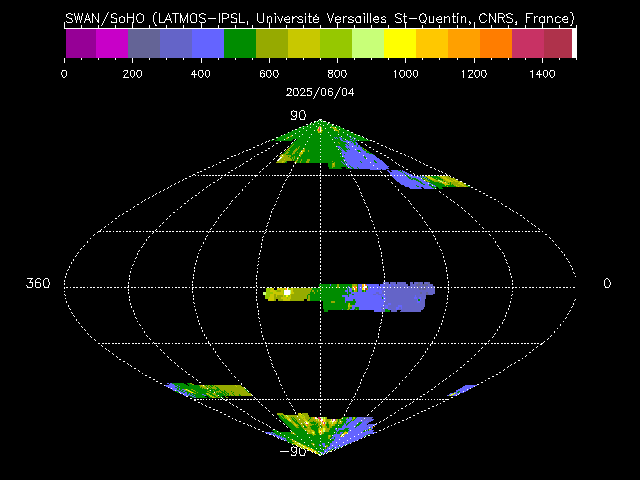This screenshot has width=640, height=480.
Task: Click the dark purple swatch in color bar
Action: point(81,43)
